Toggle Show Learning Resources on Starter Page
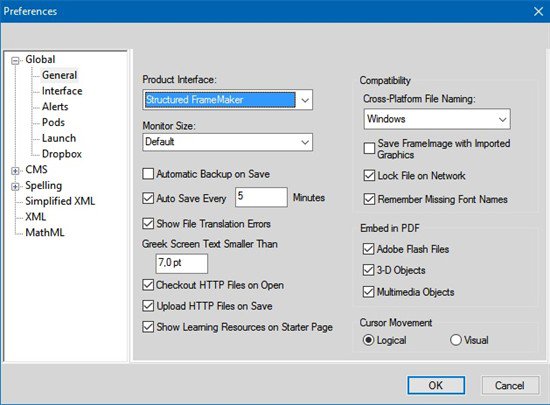 tap(148, 327)
